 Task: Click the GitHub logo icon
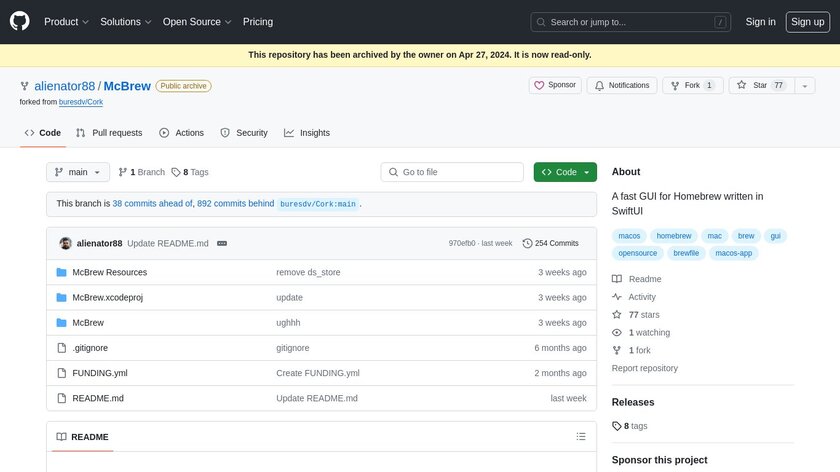pyautogui.click(x=21, y=21)
